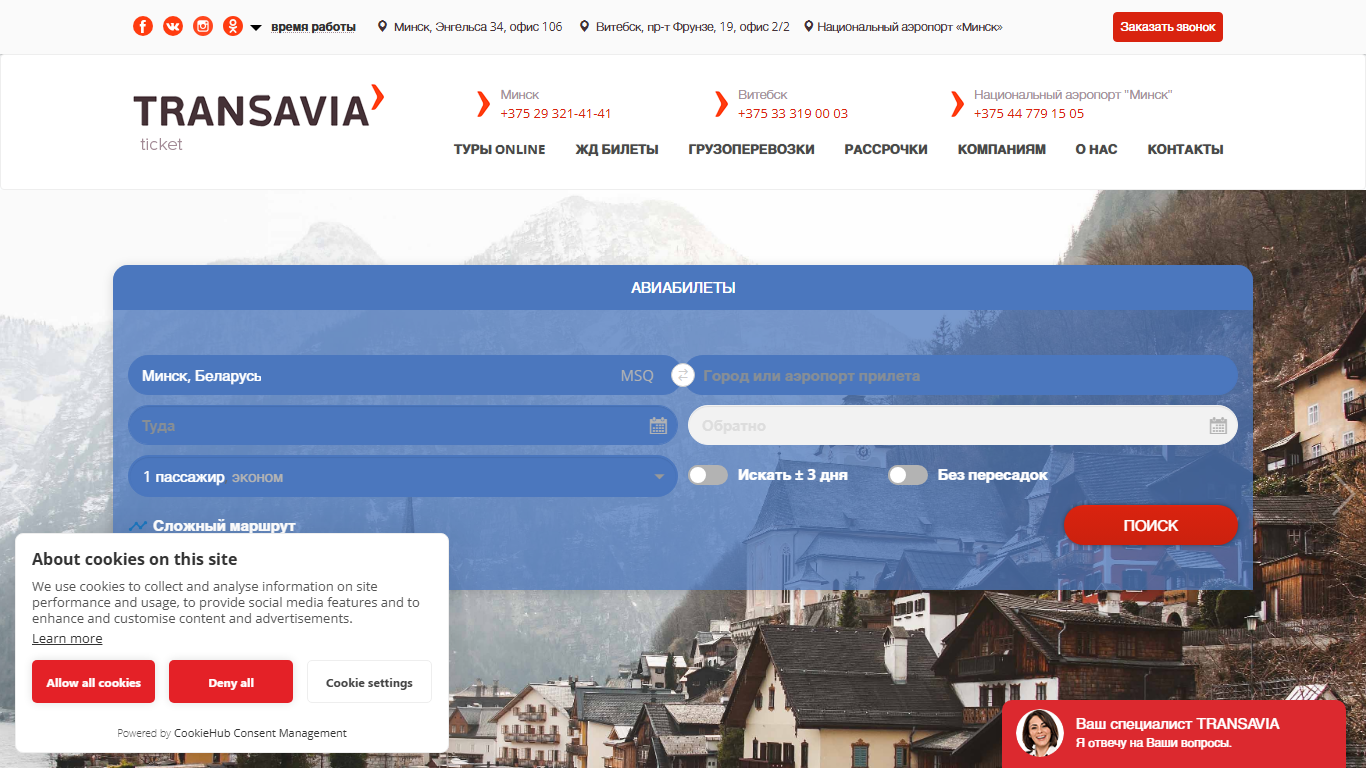
Task: Click the arrival city or airport field
Action: point(963,376)
